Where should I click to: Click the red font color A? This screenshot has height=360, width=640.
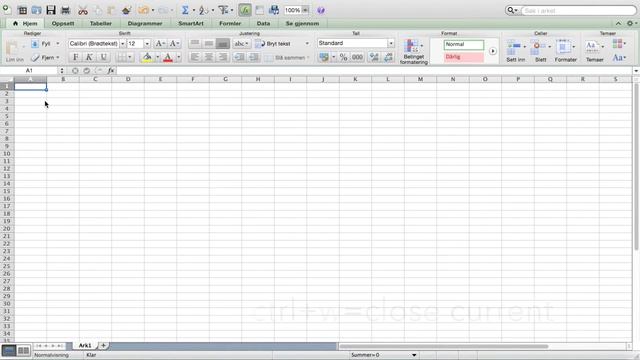(x=168, y=57)
